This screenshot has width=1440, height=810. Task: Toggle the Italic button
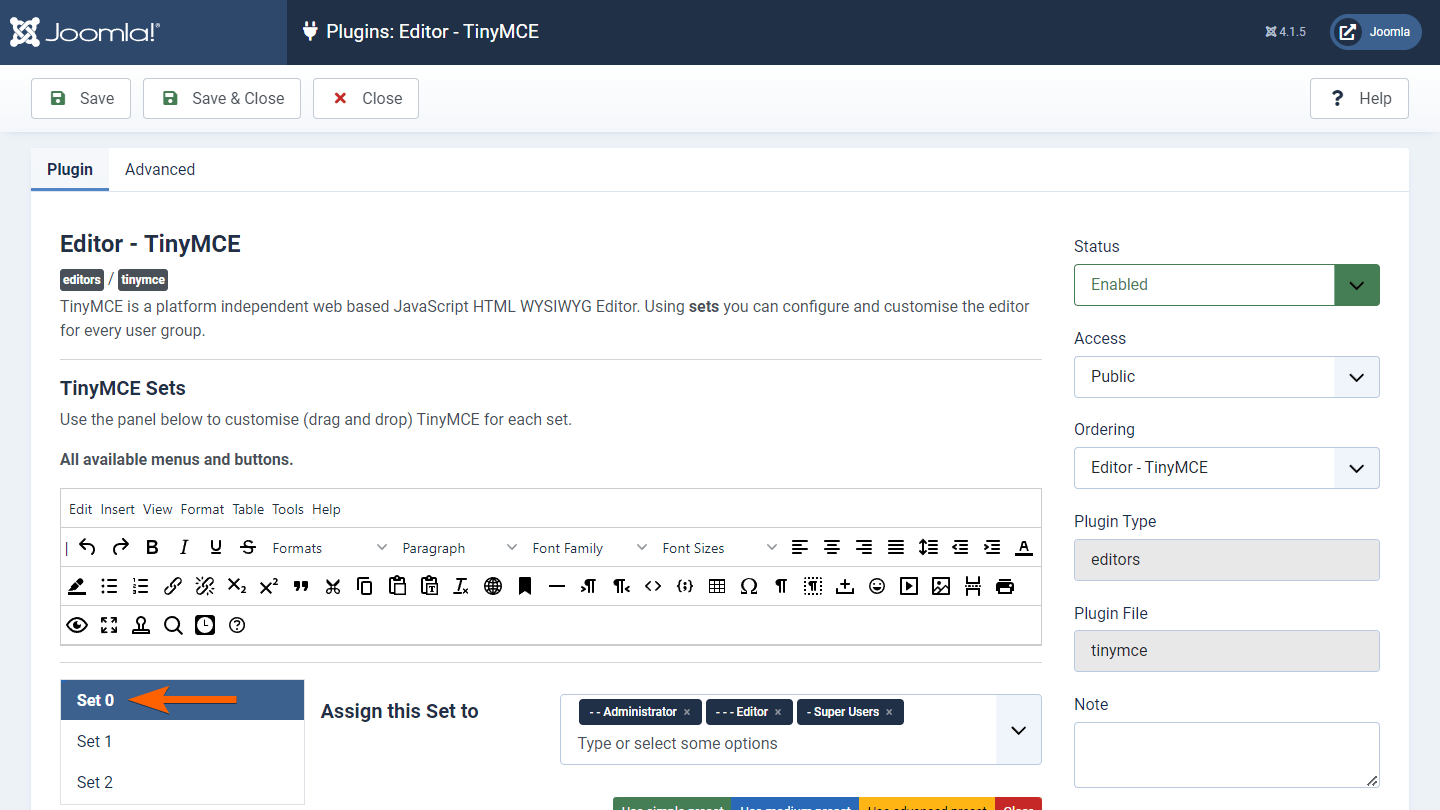pyautogui.click(x=184, y=547)
